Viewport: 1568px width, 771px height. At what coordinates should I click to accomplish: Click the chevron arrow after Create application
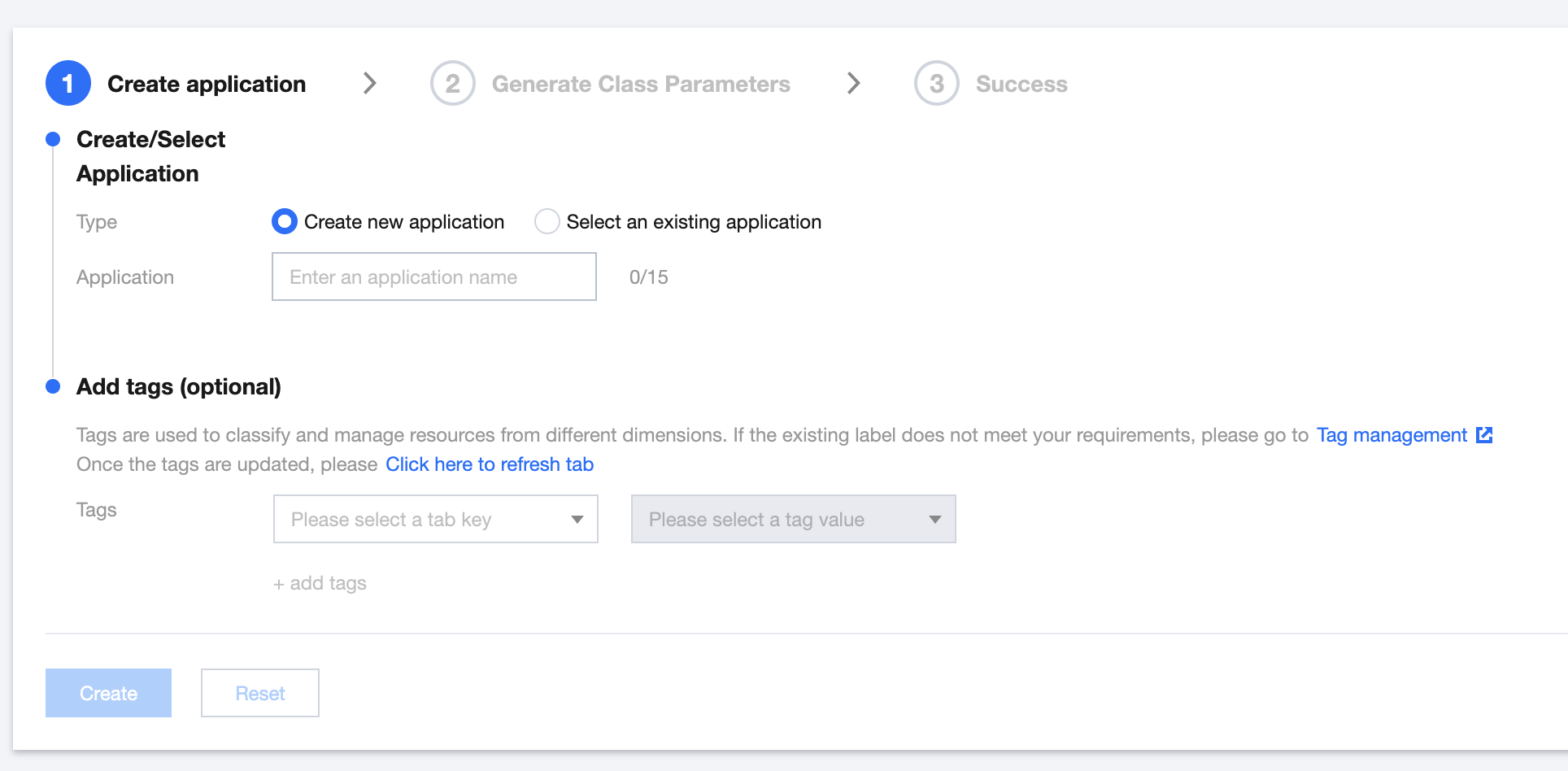(x=370, y=83)
